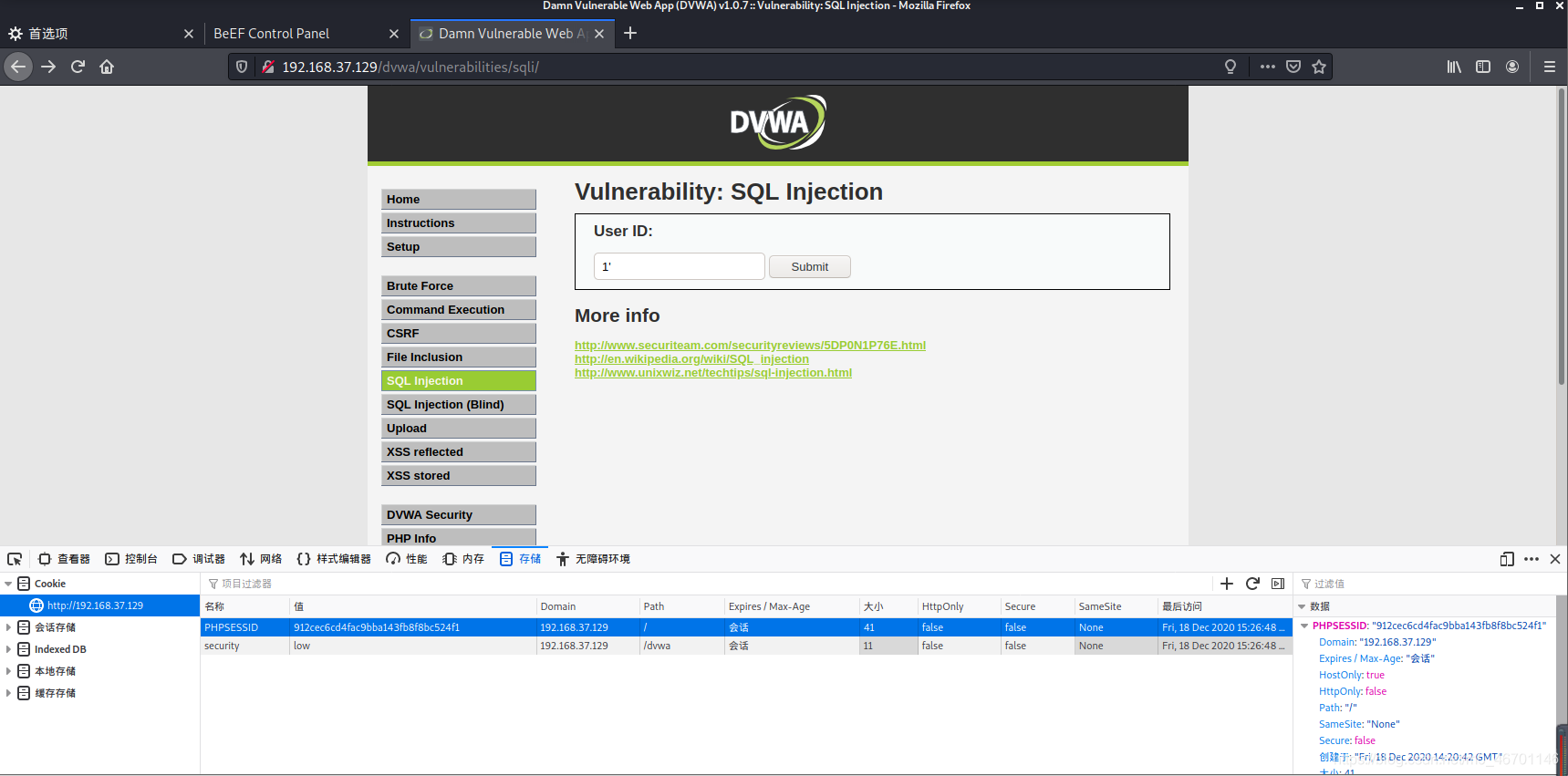
Task: Open the 内存 memory tab
Action: pos(463,559)
